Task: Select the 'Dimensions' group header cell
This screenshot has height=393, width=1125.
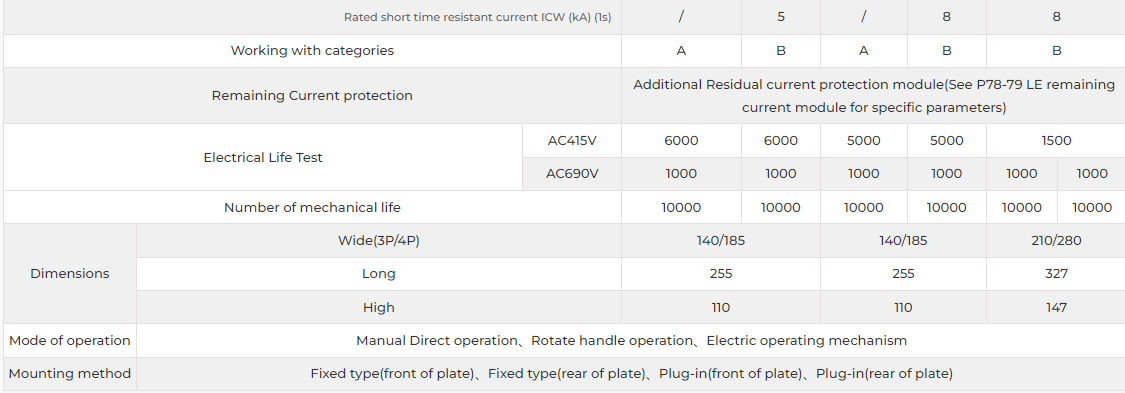Action: tap(70, 273)
